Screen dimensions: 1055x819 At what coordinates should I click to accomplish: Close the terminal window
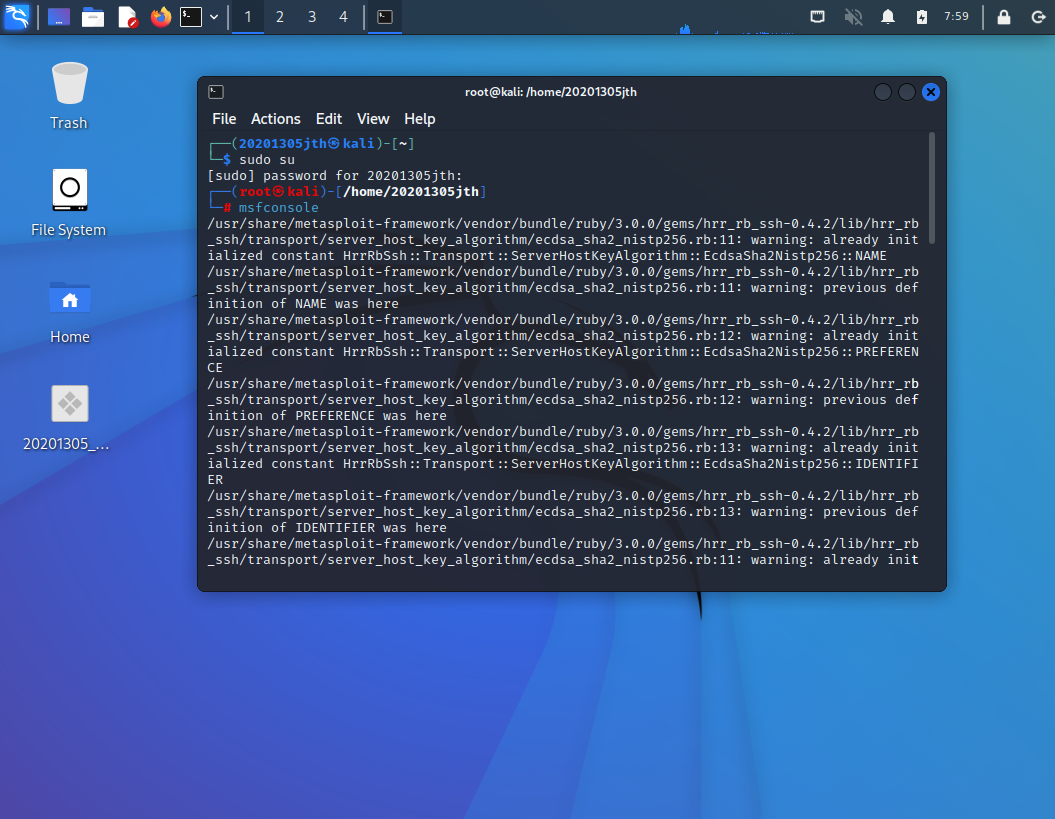(931, 92)
